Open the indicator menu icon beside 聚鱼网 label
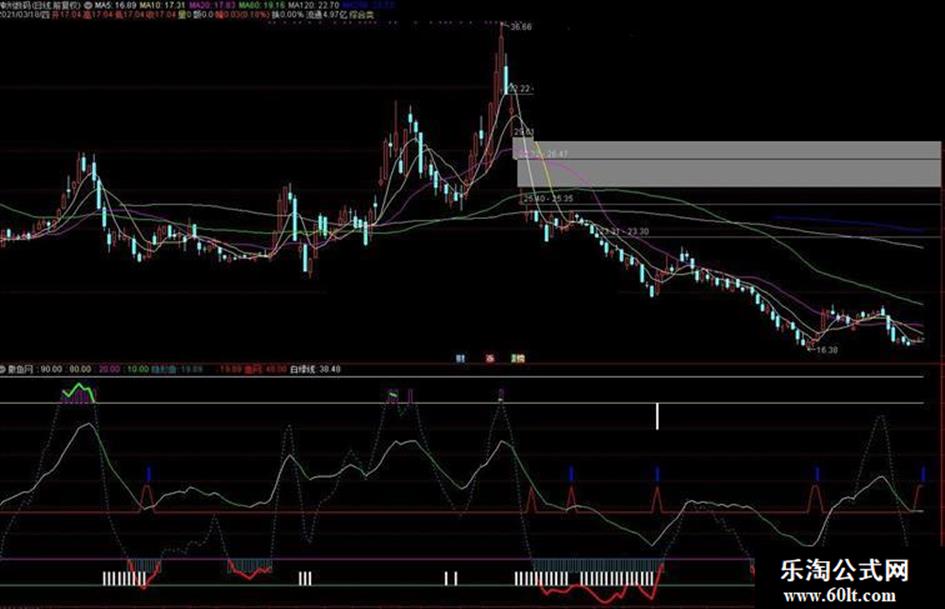Image resolution: width=945 pixels, height=609 pixels. pyautogui.click(x=2, y=368)
